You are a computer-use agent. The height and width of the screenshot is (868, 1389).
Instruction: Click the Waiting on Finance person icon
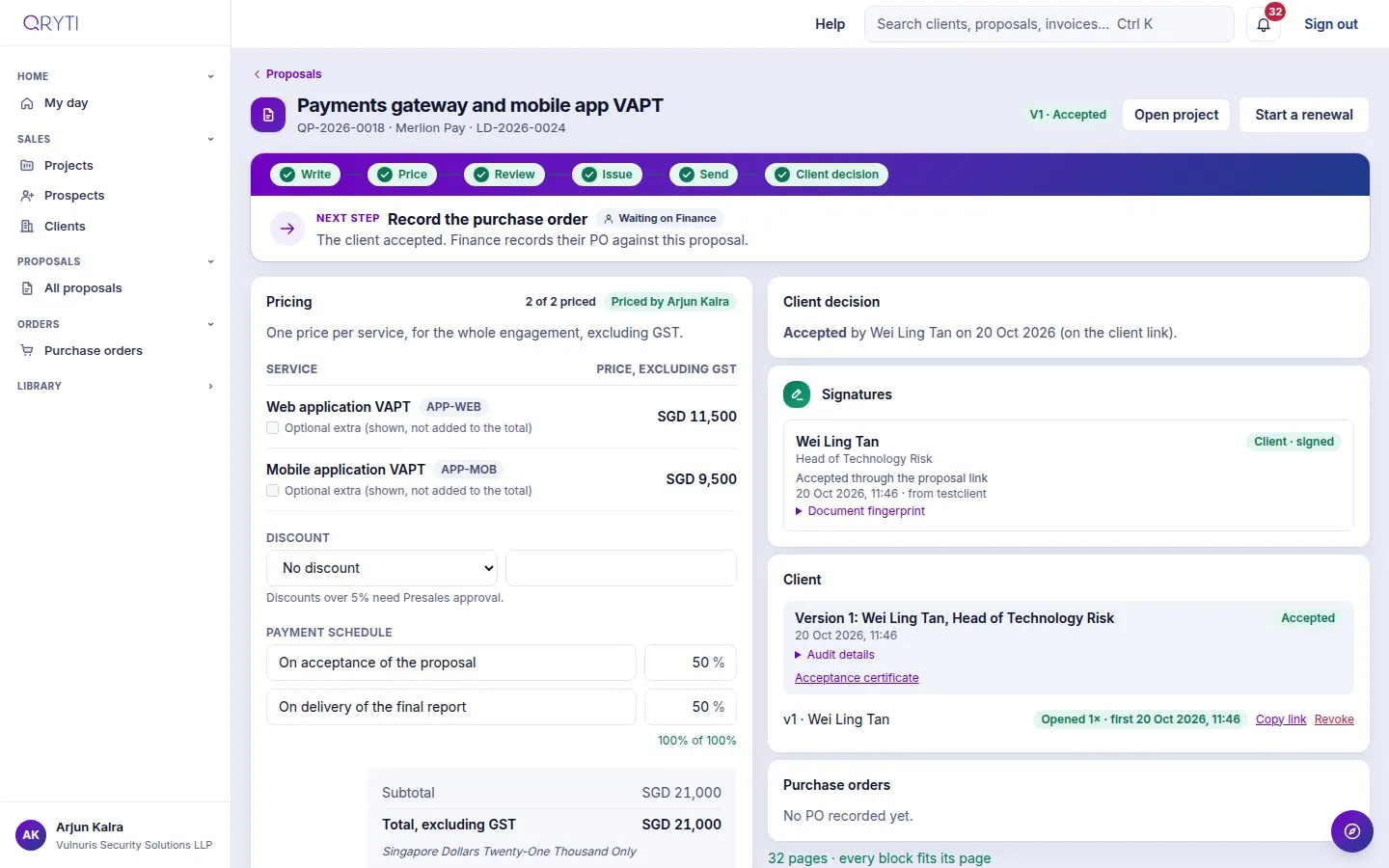pos(608,219)
